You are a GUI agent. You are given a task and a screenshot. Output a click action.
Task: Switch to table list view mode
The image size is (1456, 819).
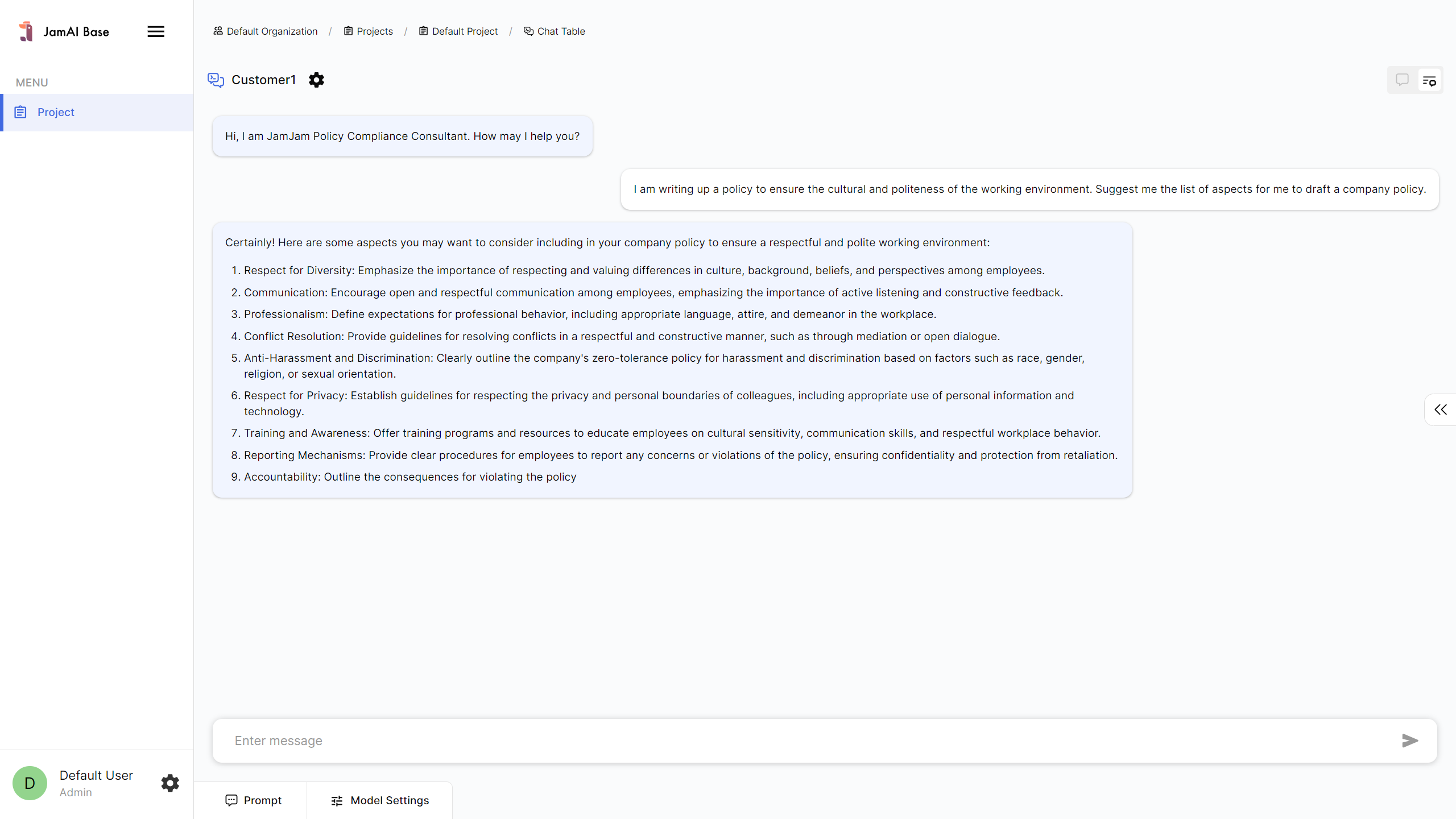coord(1429,80)
